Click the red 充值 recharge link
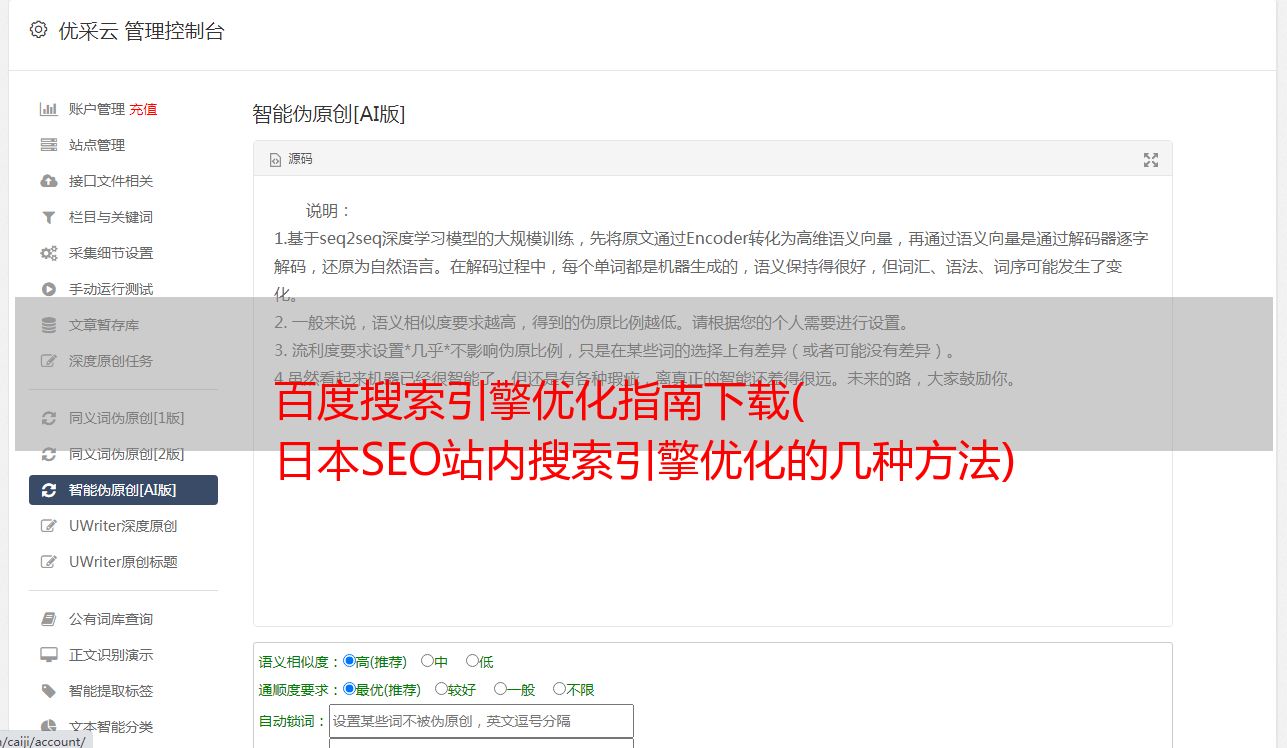This screenshot has height=748, width=1287. point(143,109)
